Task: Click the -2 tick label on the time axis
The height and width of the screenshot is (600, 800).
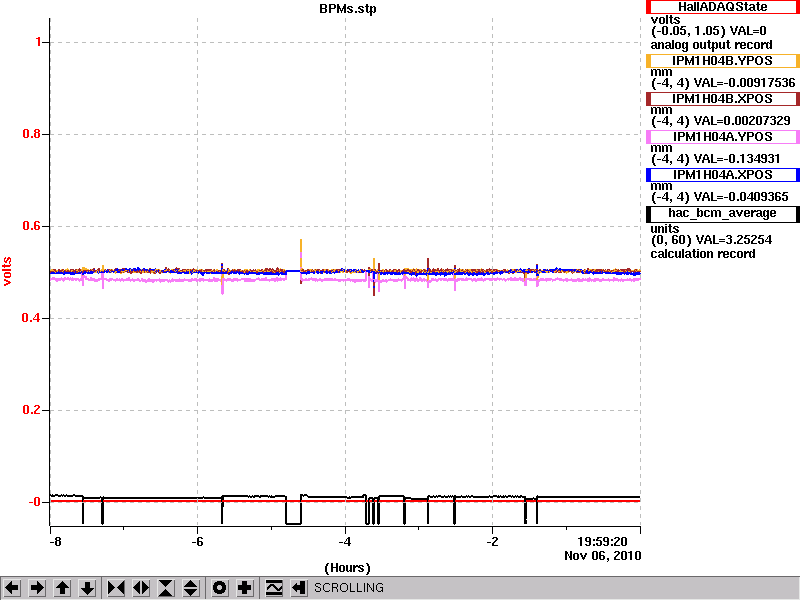Action: point(492,542)
